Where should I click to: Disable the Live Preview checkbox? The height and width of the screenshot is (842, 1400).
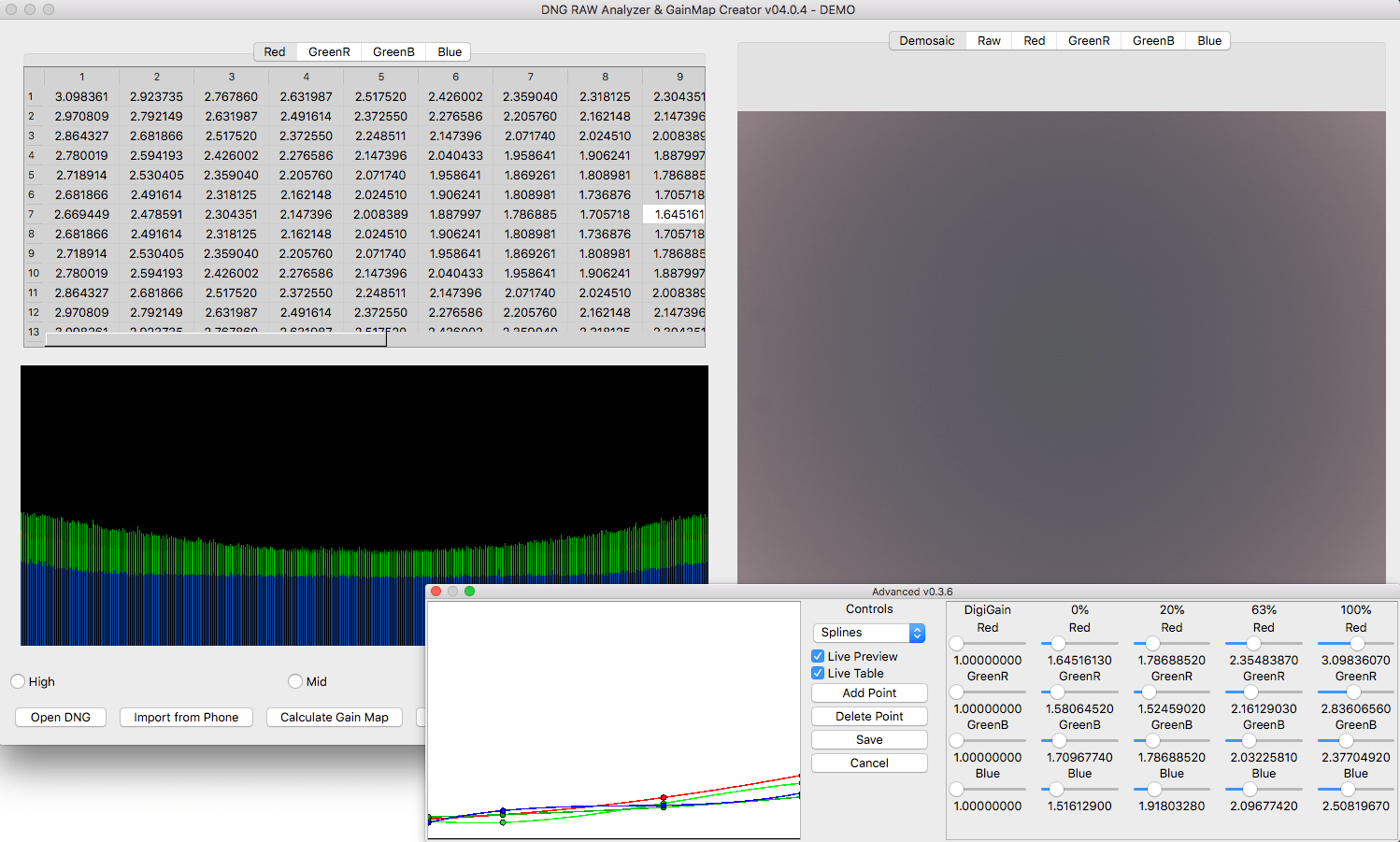pos(818,656)
